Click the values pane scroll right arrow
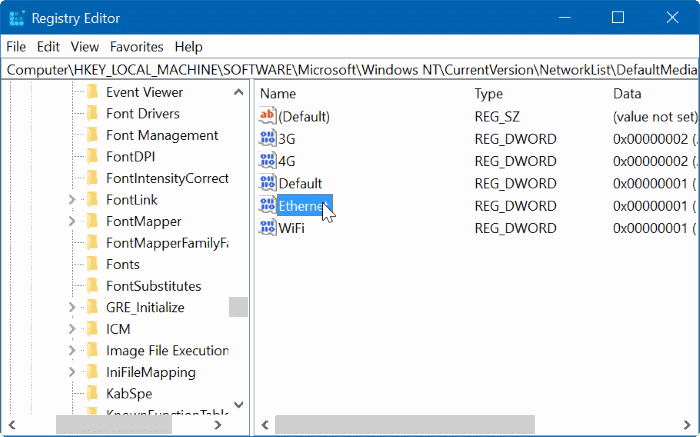This screenshot has height=437, width=700. coord(687,425)
